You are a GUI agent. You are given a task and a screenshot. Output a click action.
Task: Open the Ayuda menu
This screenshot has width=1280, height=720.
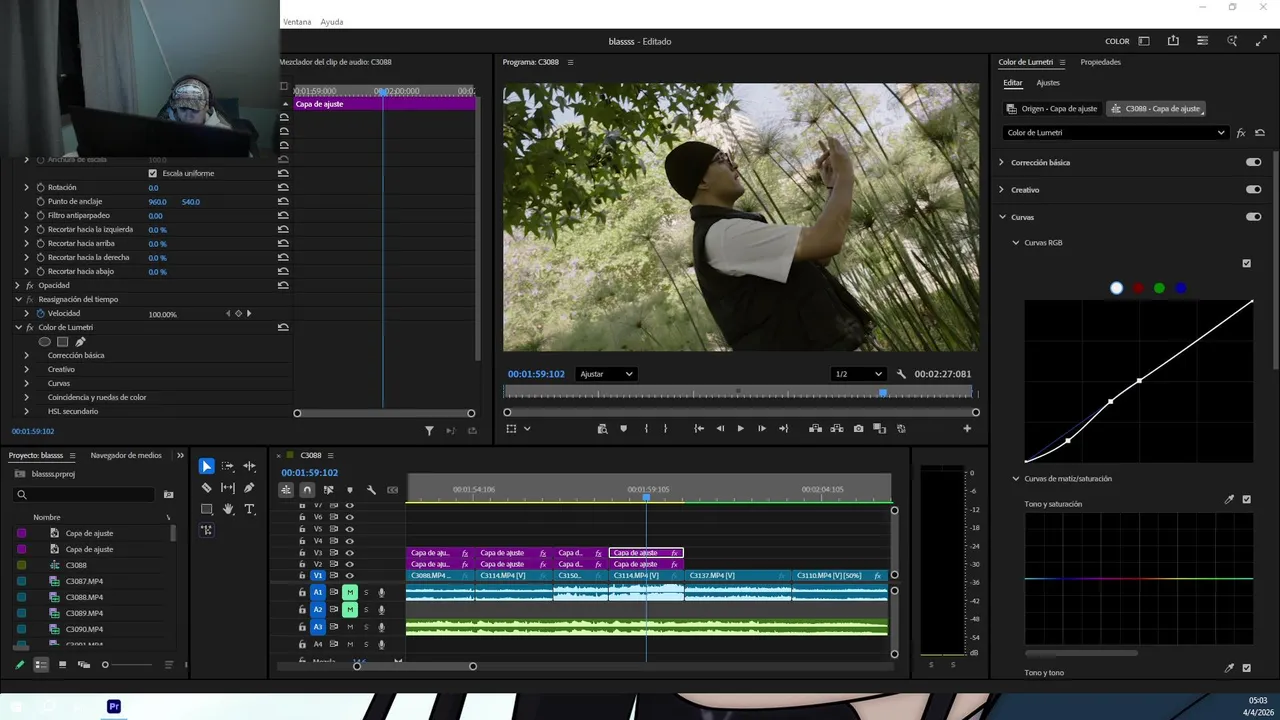click(x=332, y=22)
